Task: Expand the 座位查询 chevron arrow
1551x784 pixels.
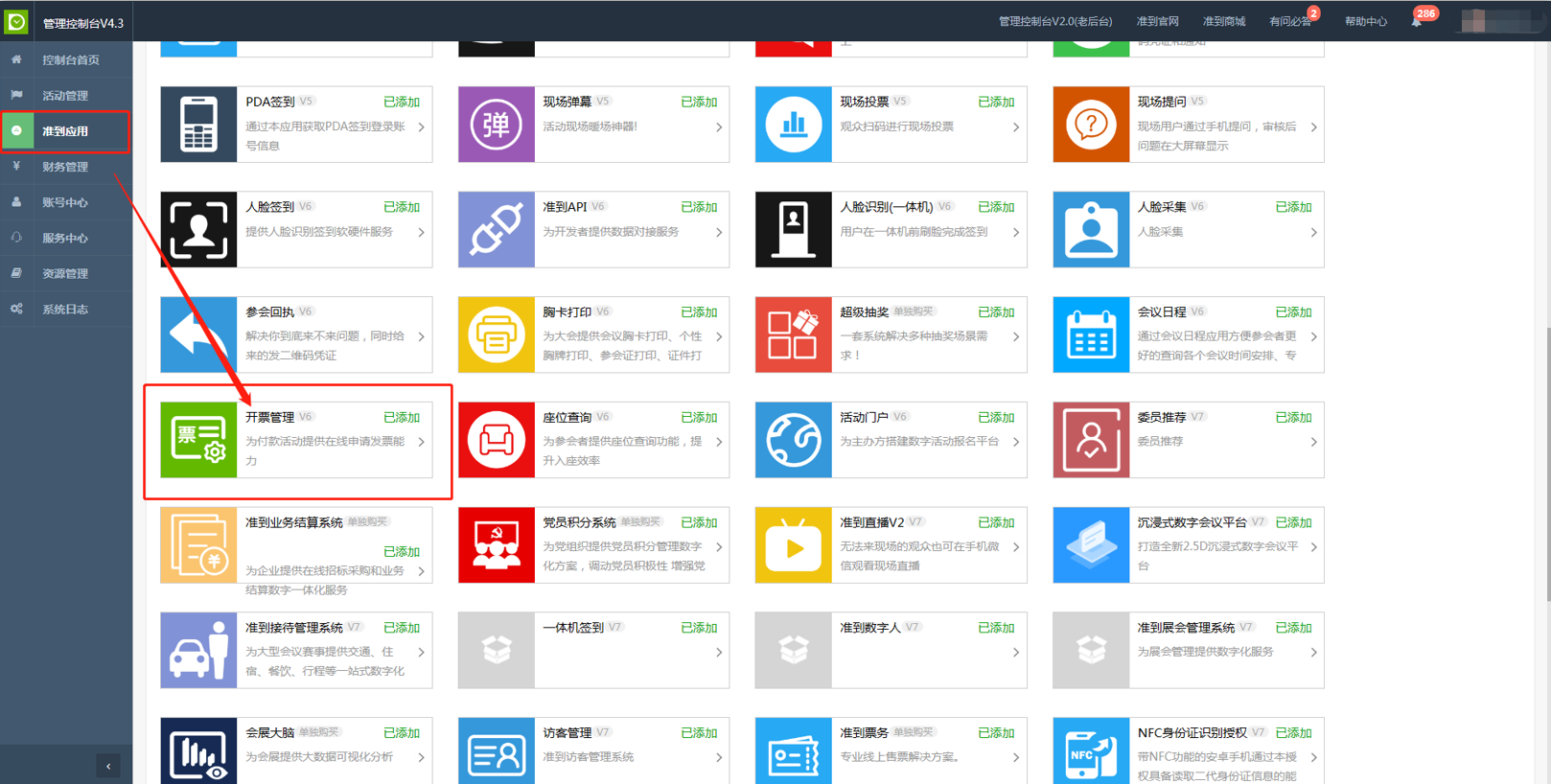Action: pos(719,442)
